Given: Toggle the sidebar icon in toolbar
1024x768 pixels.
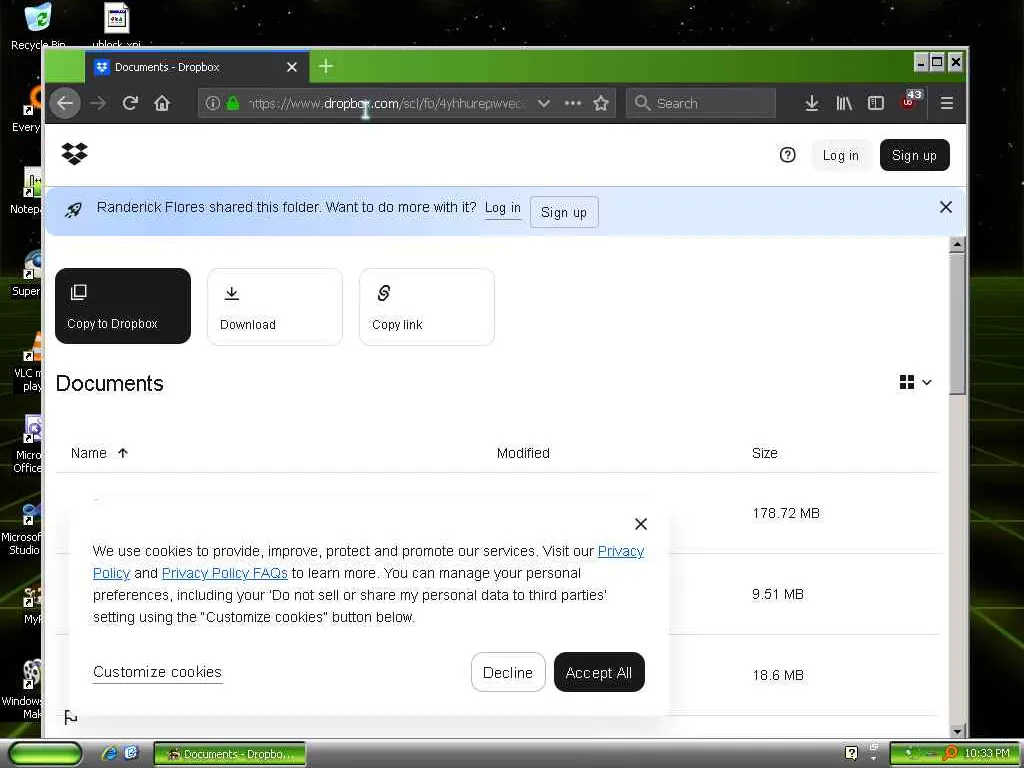Looking at the screenshot, I should 876,103.
